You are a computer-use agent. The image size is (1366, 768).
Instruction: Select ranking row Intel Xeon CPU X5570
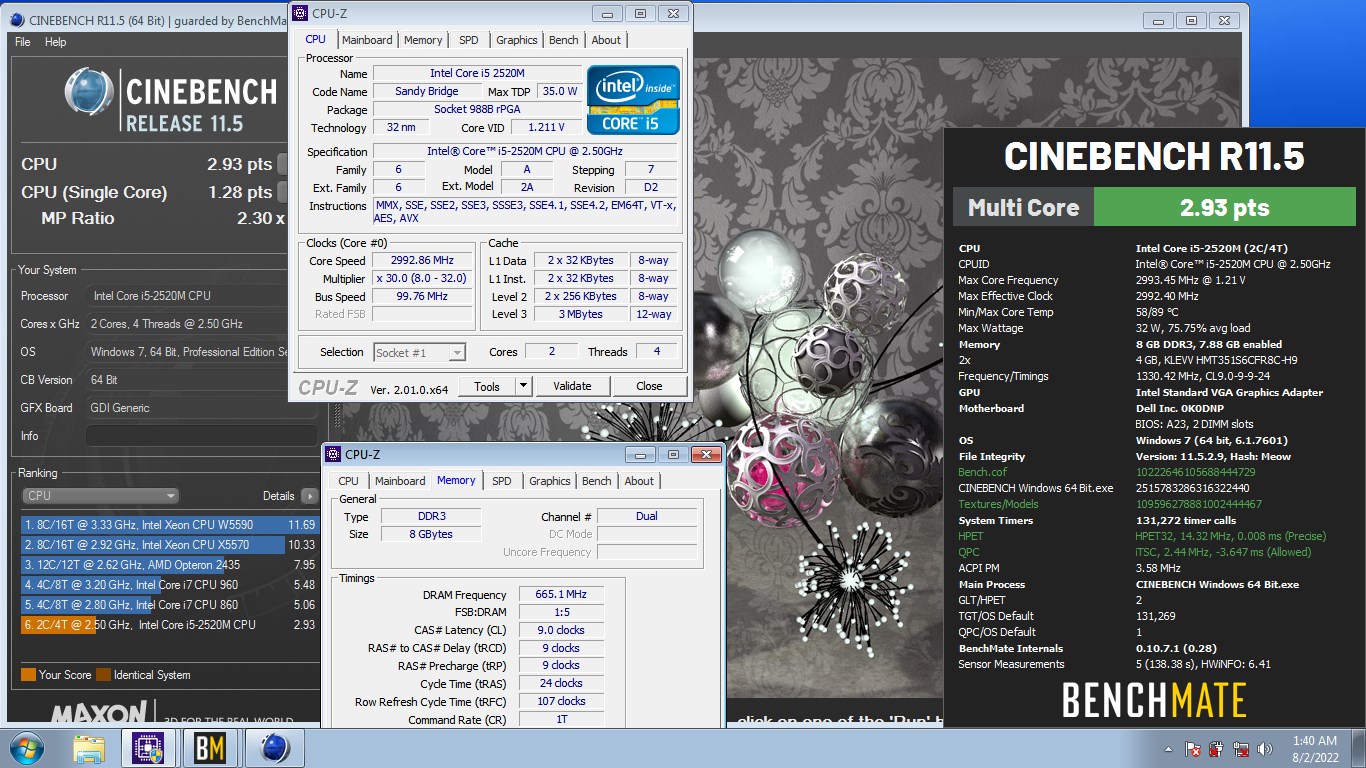pos(168,545)
